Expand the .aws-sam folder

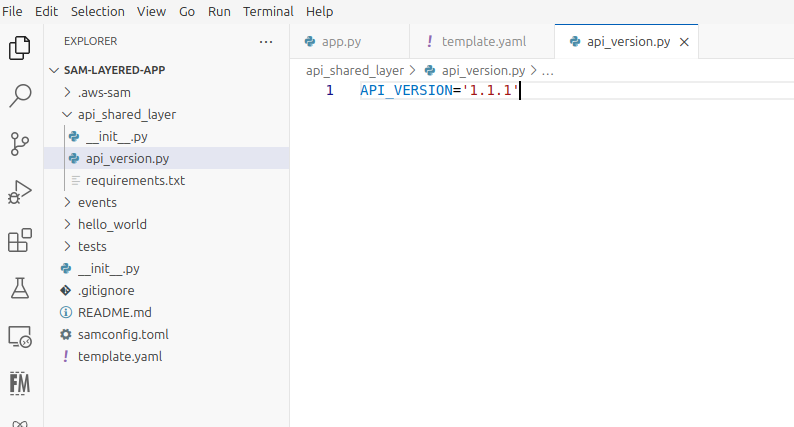click(x=167, y=92)
